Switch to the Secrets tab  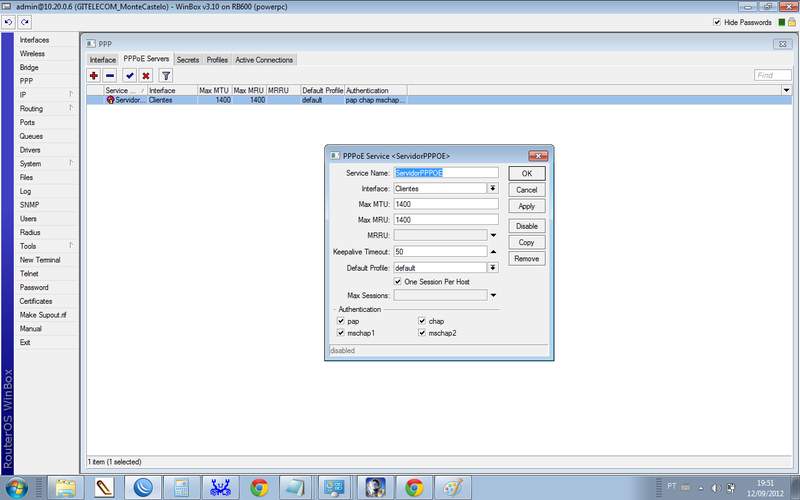pyautogui.click(x=188, y=60)
